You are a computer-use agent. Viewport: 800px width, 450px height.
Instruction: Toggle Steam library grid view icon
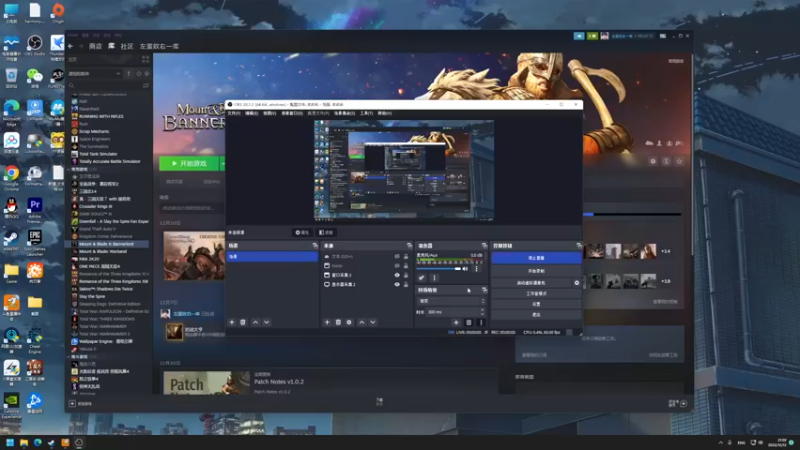click(x=145, y=60)
